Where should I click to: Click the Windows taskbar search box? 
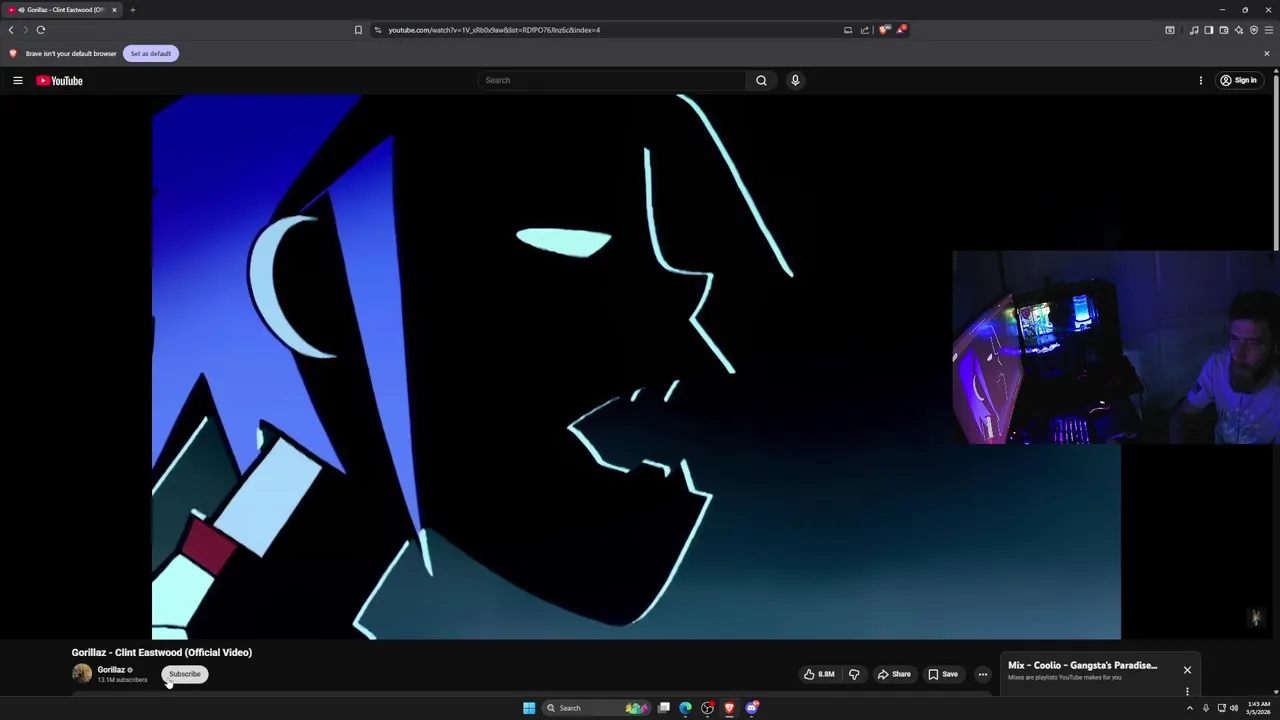(595, 708)
